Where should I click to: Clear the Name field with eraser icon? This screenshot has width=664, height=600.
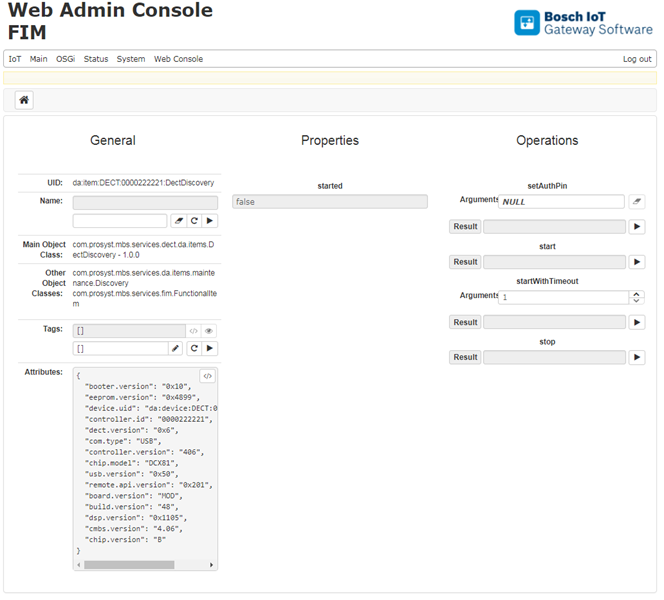(x=178, y=221)
